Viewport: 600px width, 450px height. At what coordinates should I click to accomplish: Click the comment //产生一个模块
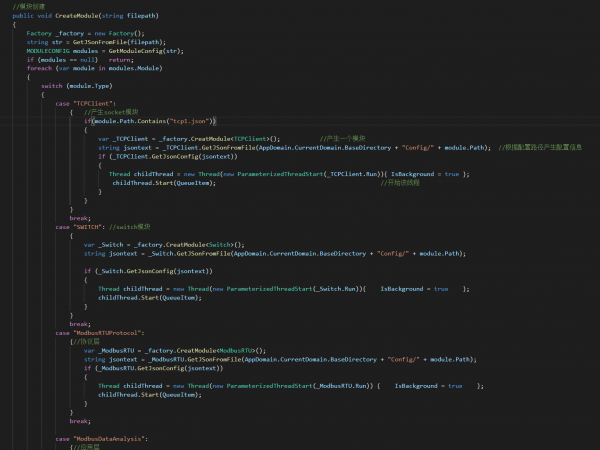pos(342,138)
